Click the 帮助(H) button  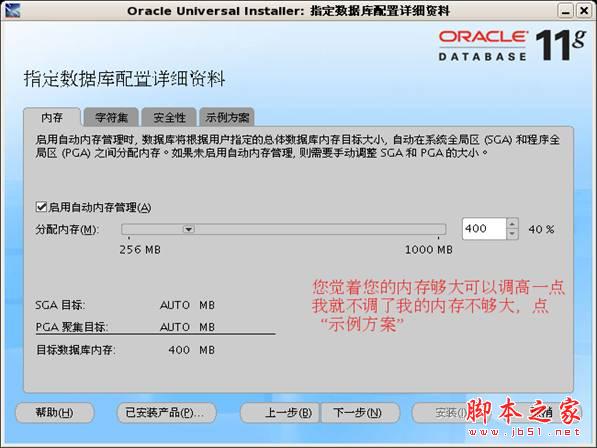point(54,413)
